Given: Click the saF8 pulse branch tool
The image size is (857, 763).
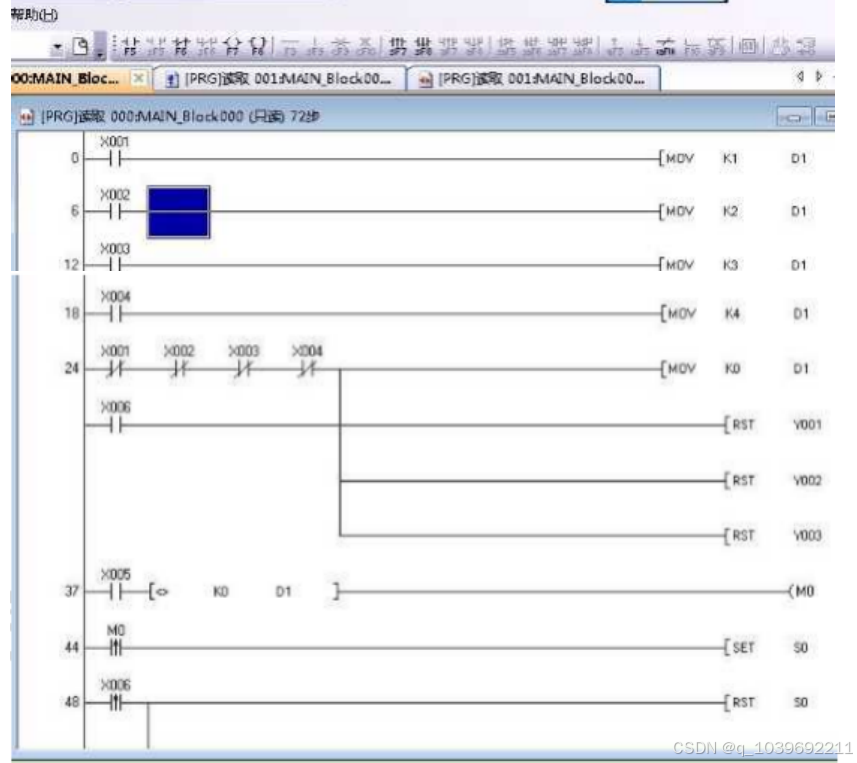Looking at the screenshot, I should click(583, 47).
